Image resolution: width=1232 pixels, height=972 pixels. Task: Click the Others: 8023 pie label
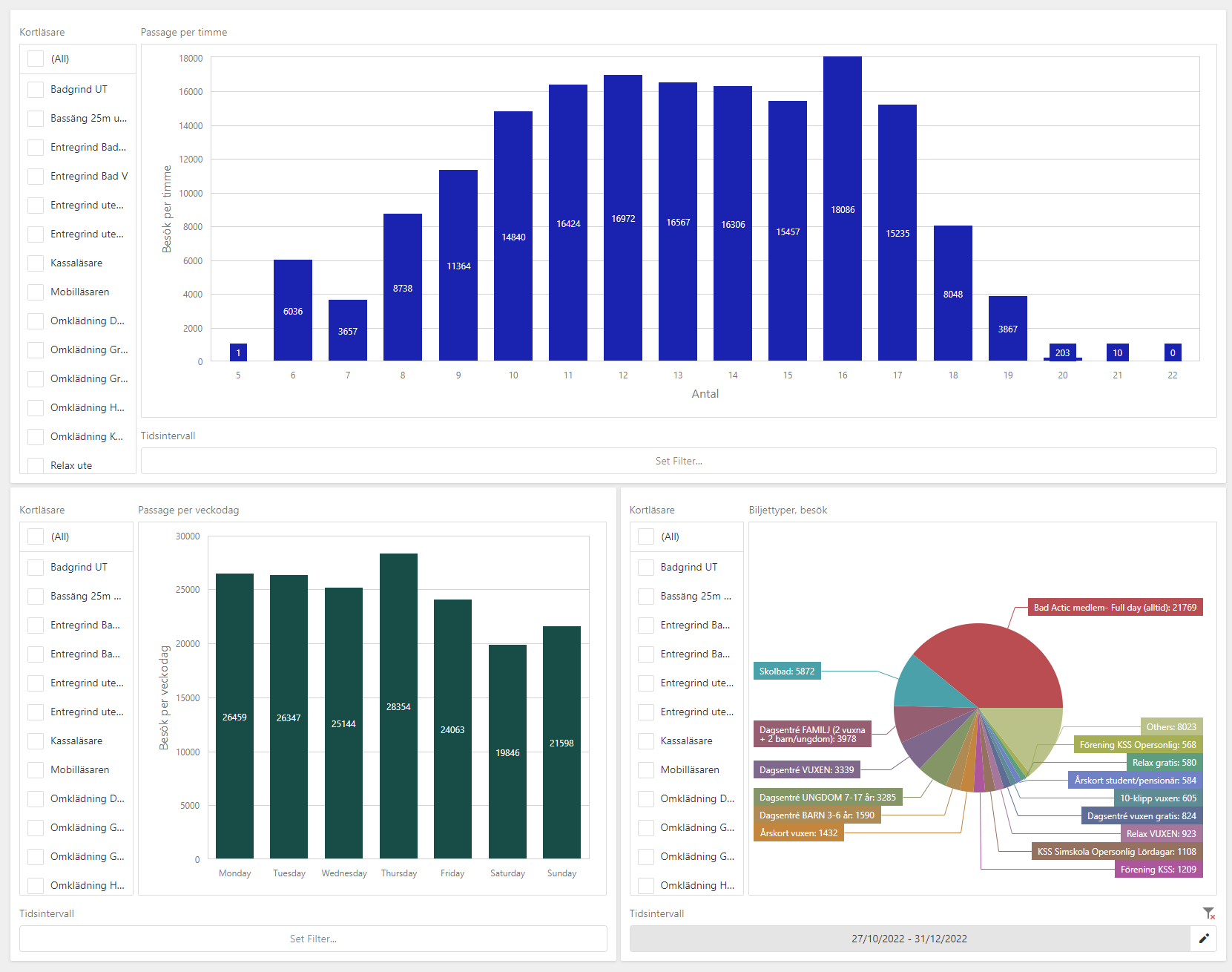[1170, 727]
